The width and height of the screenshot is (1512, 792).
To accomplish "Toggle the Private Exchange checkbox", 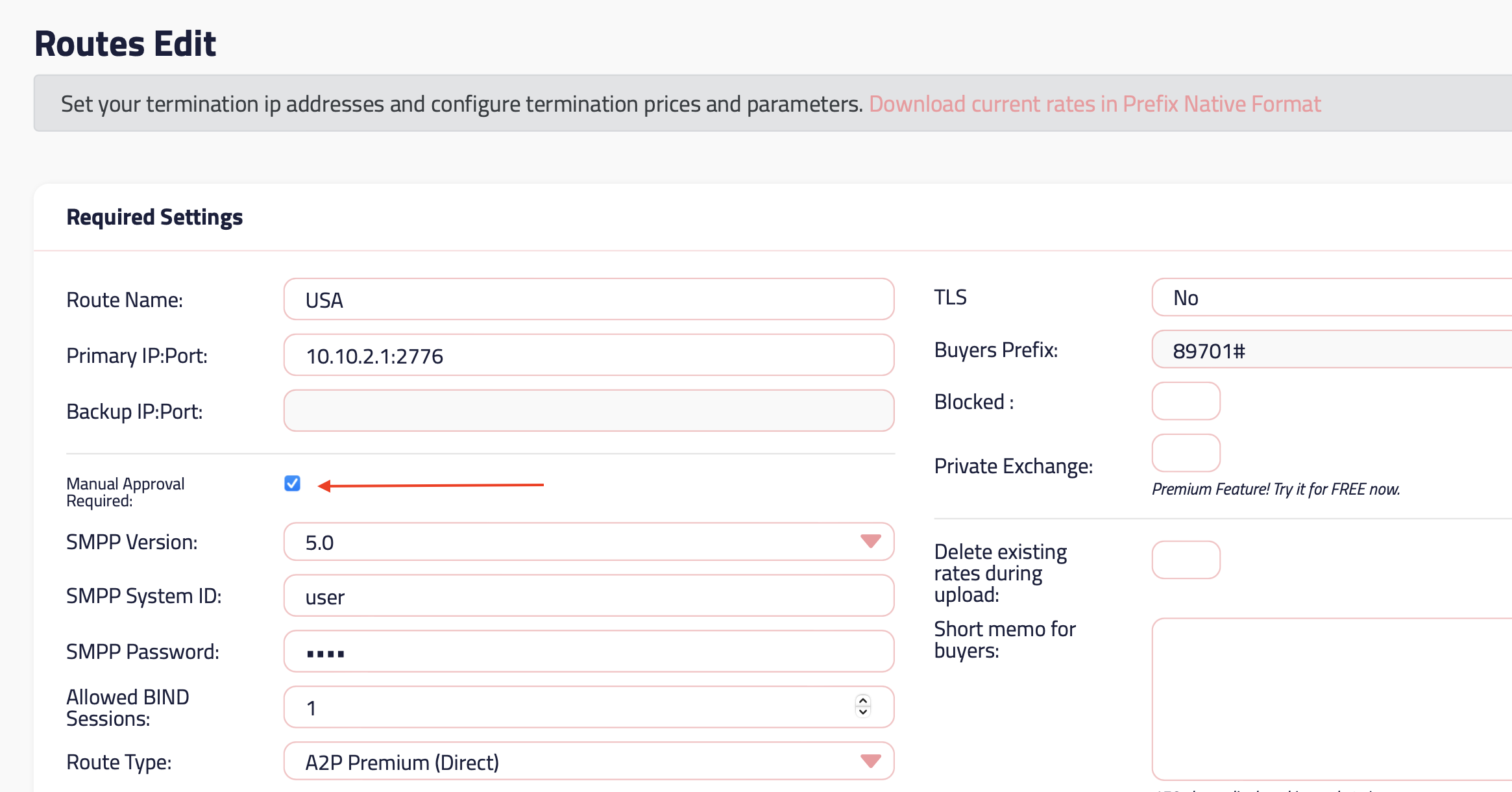I will pyautogui.click(x=1186, y=453).
